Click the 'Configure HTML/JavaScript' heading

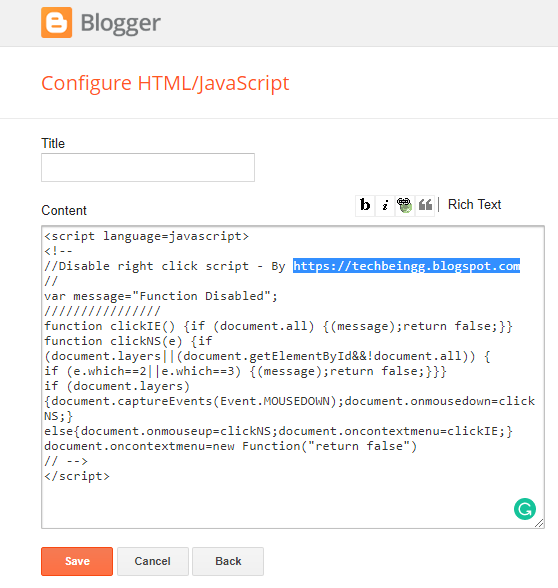tap(165, 83)
